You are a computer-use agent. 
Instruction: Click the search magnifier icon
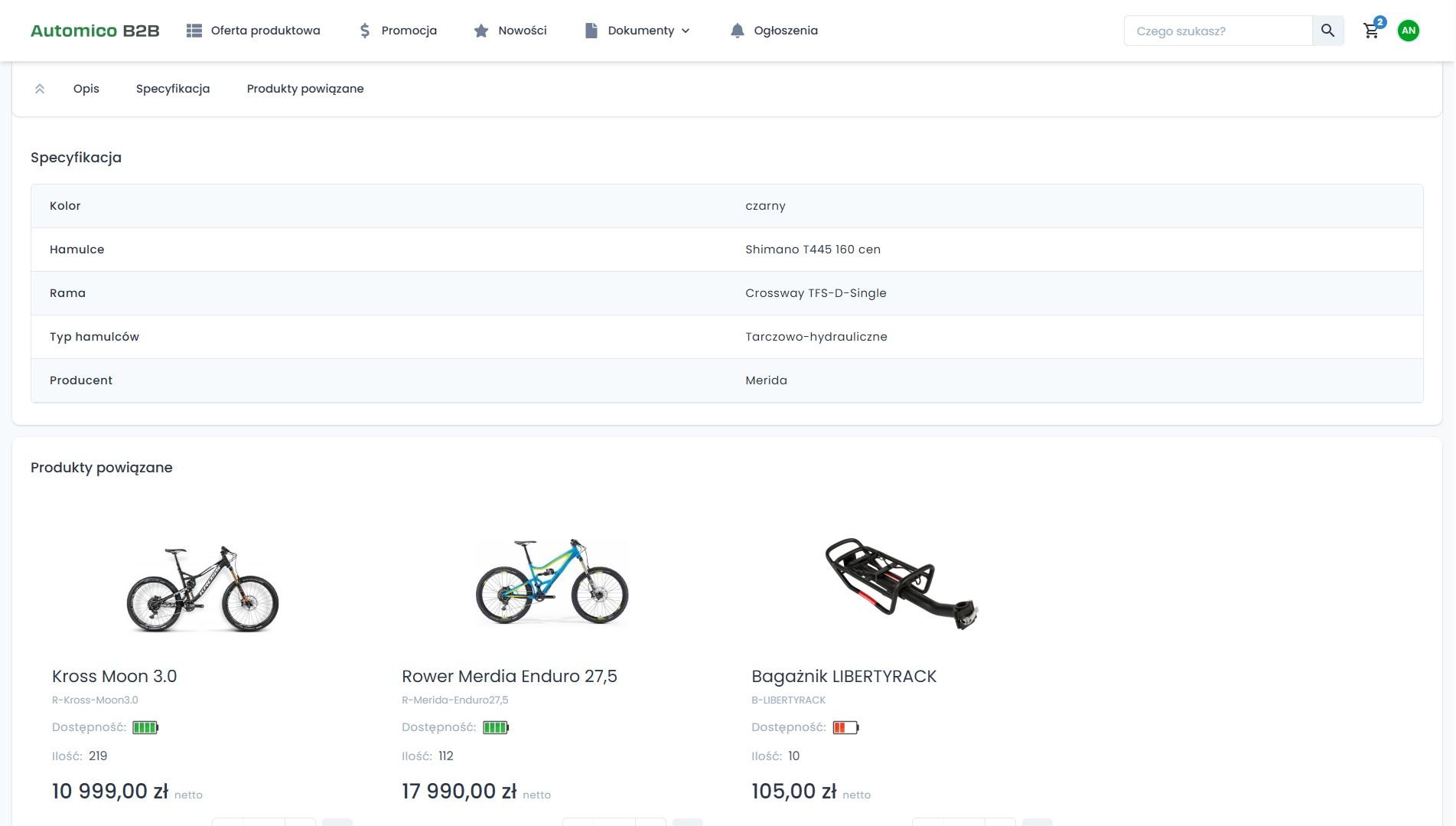pyautogui.click(x=1327, y=31)
